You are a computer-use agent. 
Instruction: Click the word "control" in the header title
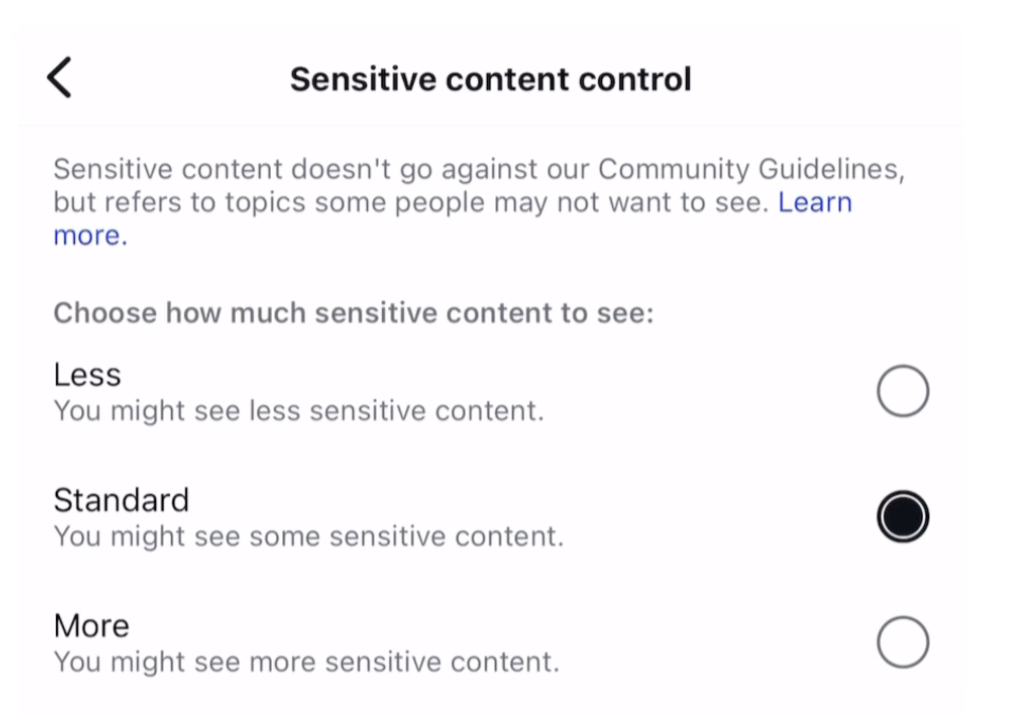coord(640,79)
